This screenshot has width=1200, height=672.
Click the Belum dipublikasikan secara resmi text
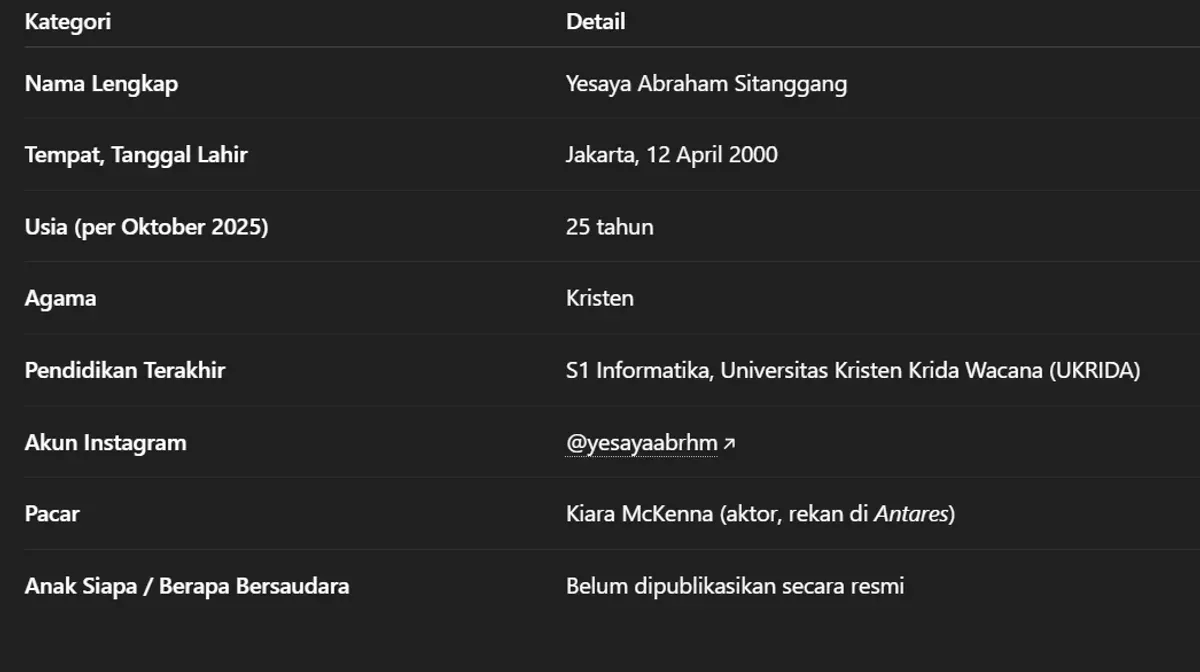coord(735,586)
